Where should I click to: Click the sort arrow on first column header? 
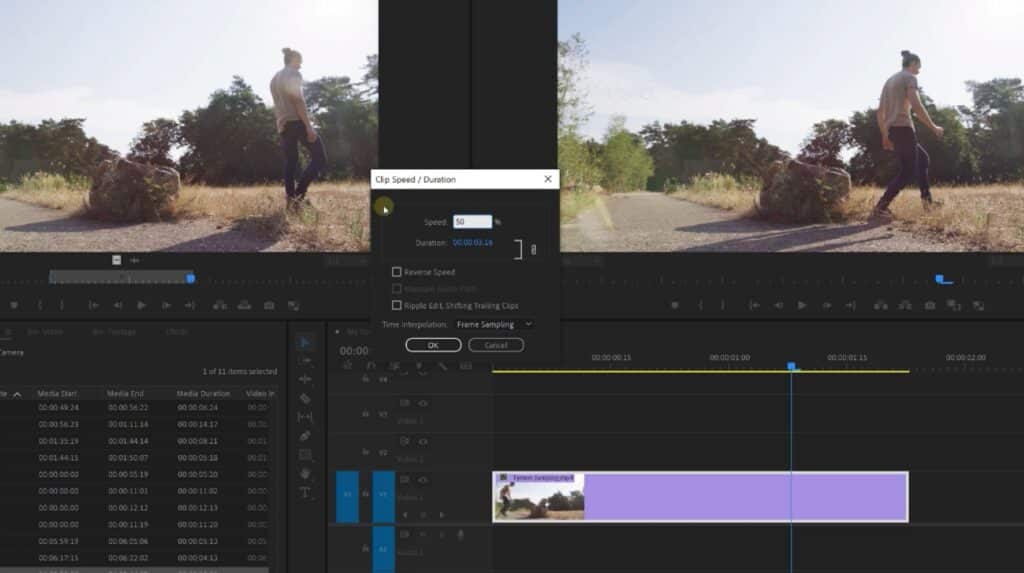(x=16, y=394)
